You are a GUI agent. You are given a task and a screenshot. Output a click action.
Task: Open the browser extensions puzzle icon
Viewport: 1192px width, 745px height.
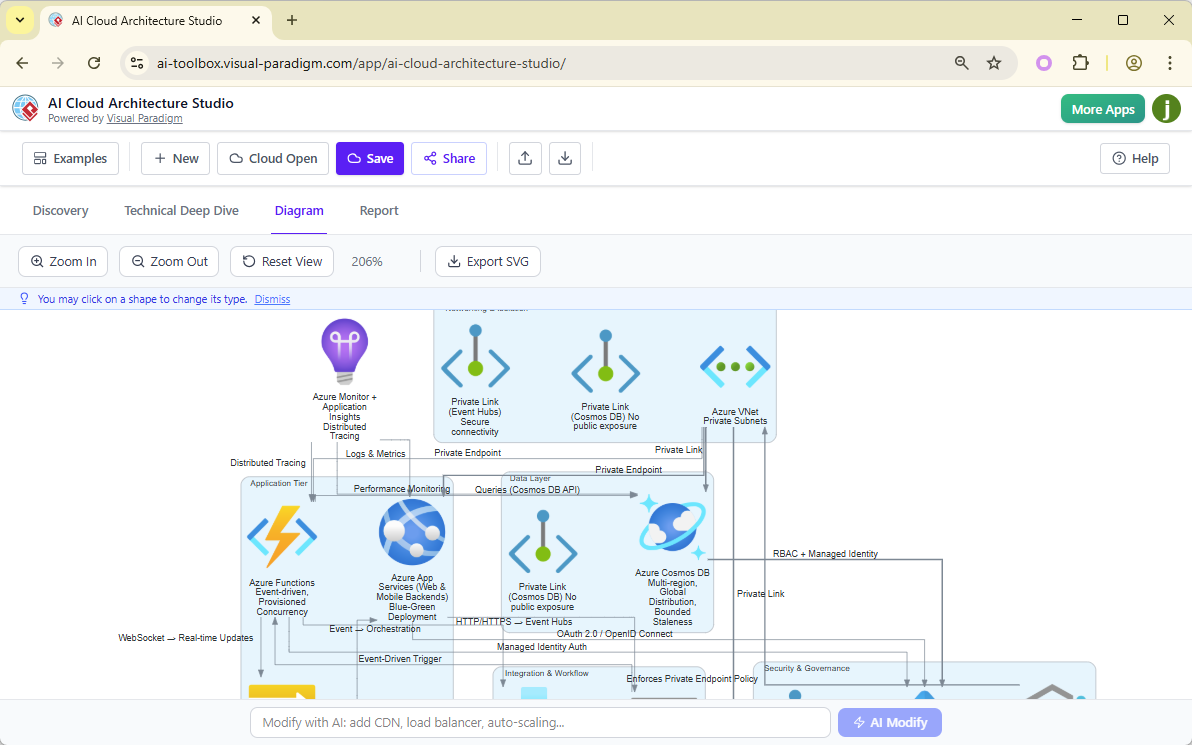pyautogui.click(x=1081, y=62)
